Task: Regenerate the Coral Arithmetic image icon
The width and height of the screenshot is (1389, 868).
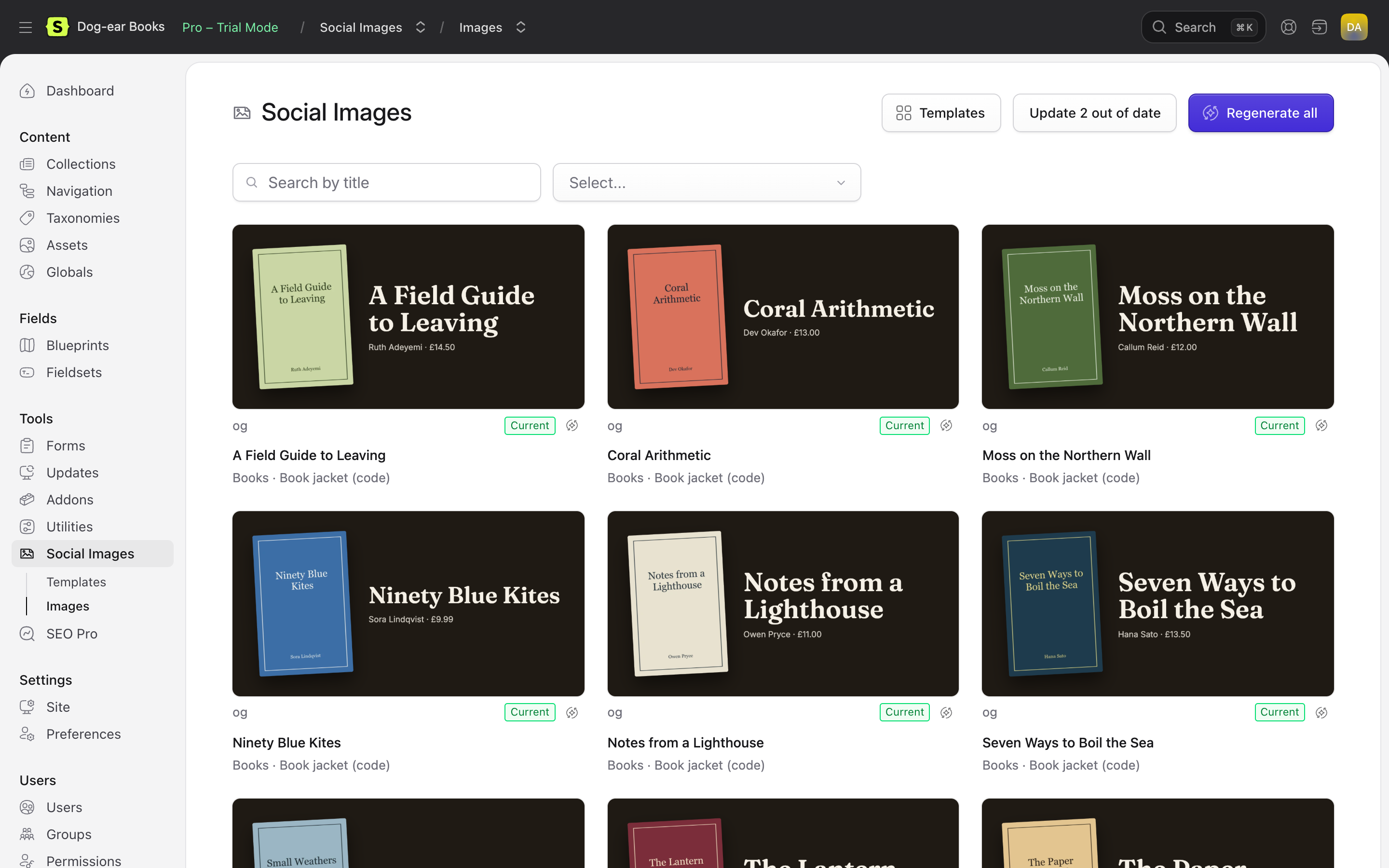Action: click(x=946, y=425)
